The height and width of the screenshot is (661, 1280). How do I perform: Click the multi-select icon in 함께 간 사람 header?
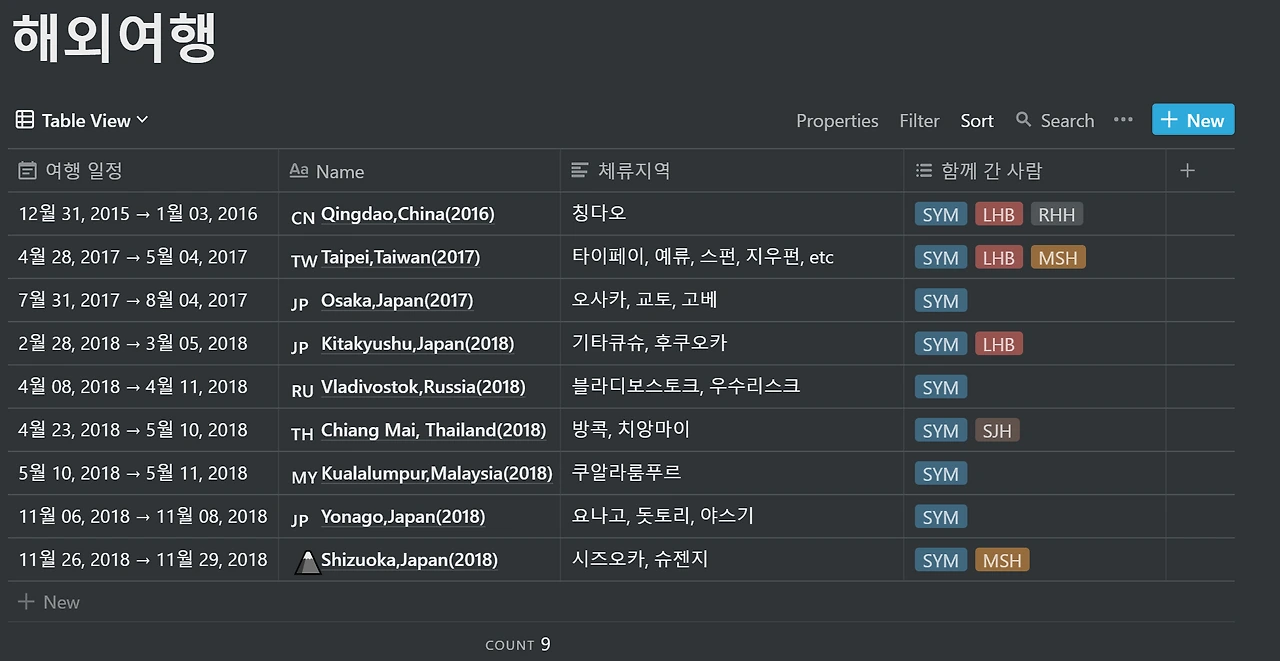[x=924, y=171]
